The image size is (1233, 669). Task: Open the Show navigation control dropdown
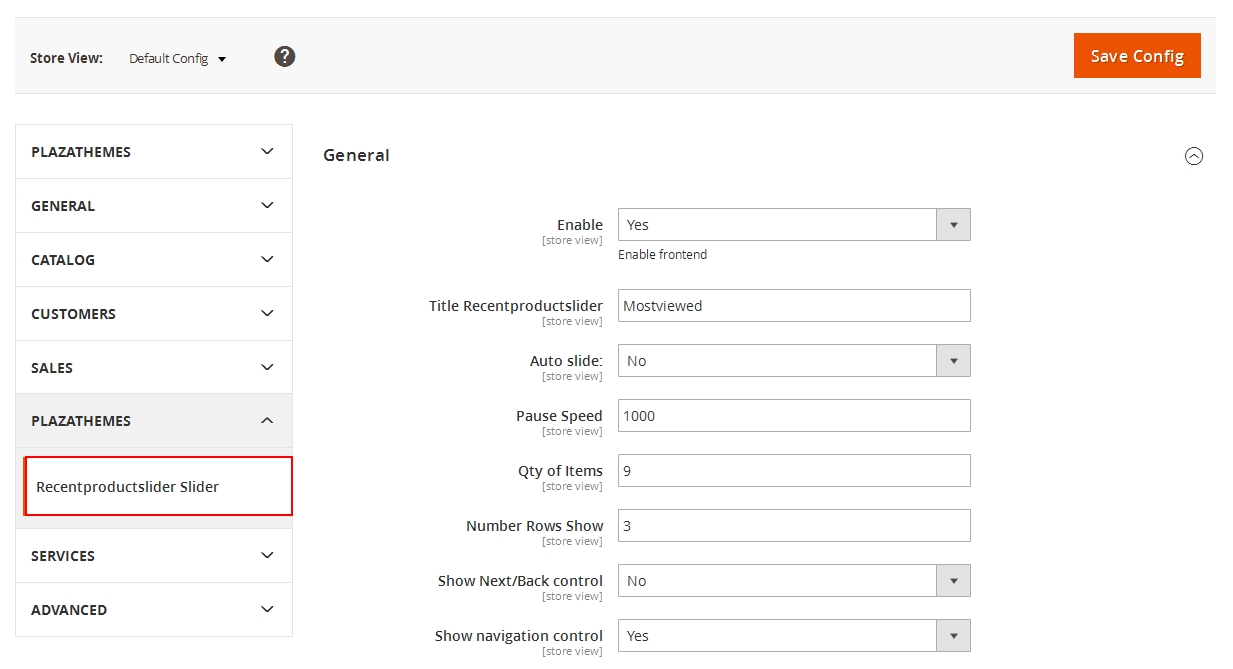[793, 636]
